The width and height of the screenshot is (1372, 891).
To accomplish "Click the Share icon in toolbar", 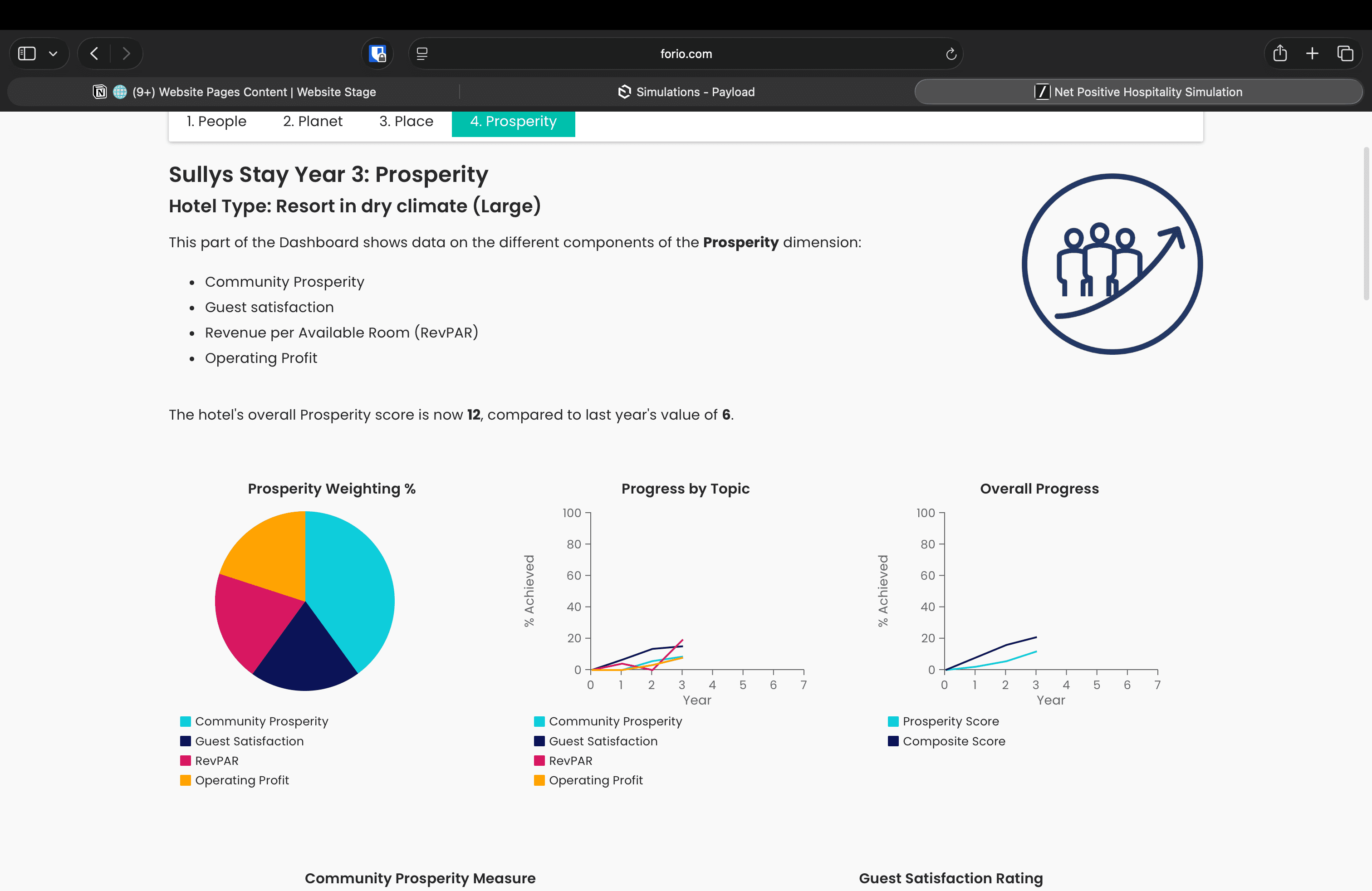I will coord(1280,54).
